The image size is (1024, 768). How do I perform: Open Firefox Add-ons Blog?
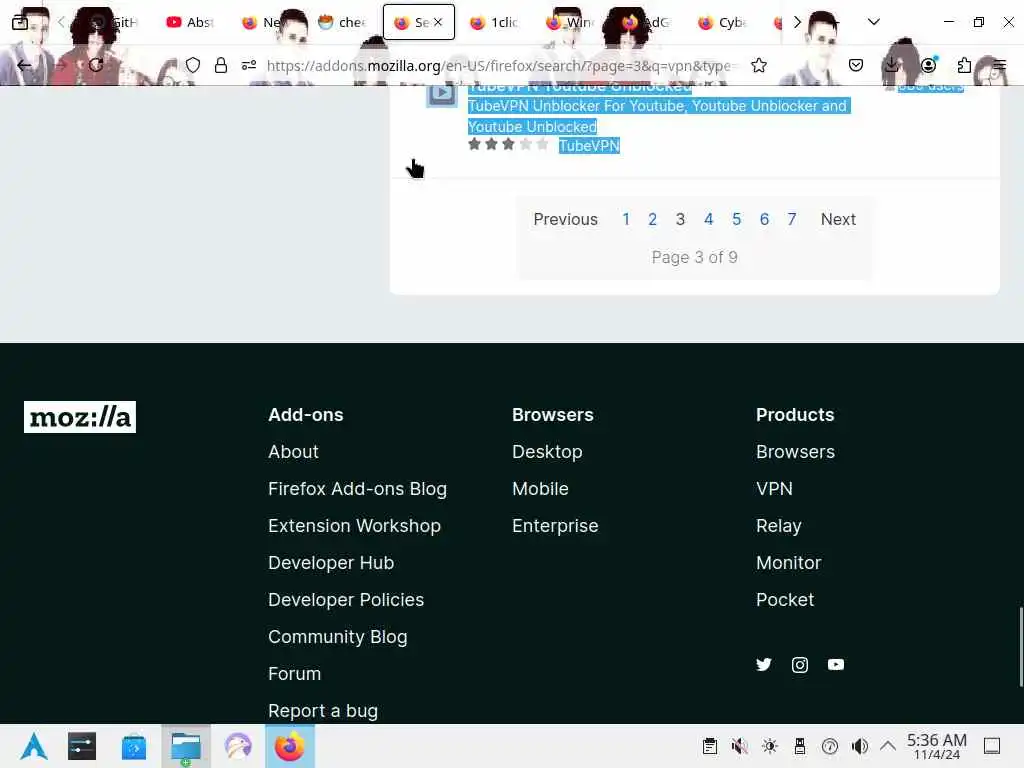pos(357,489)
